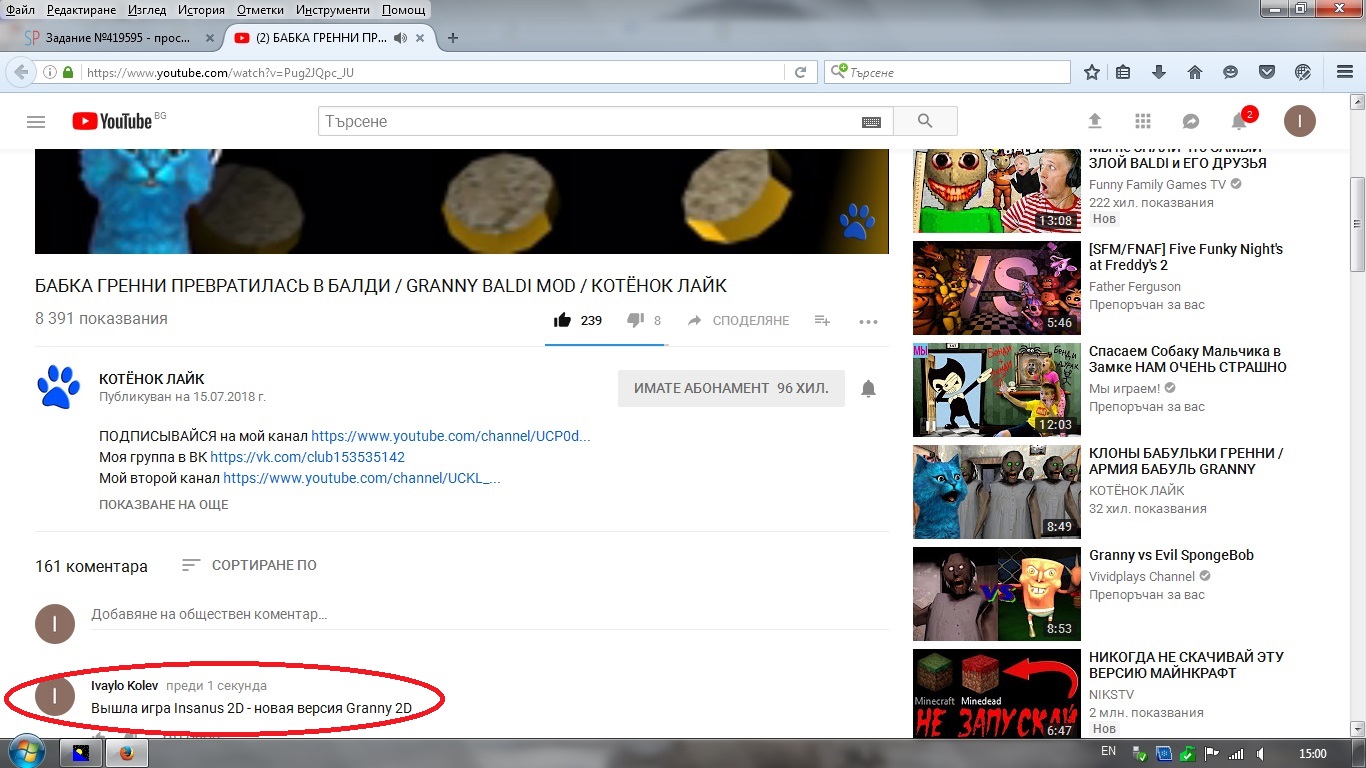Open the Funny Family Games TV channel name
The width and height of the screenshot is (1366, 768).
tap(1157, 185)
